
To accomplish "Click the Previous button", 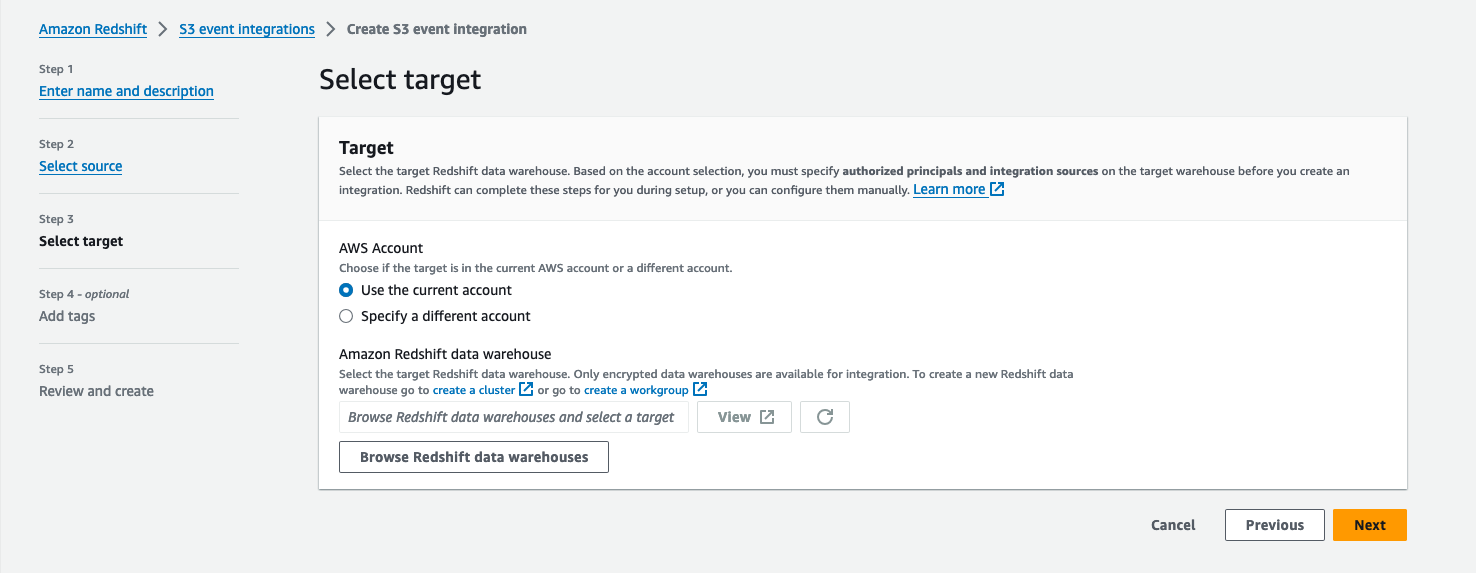I will (1274, 525).
